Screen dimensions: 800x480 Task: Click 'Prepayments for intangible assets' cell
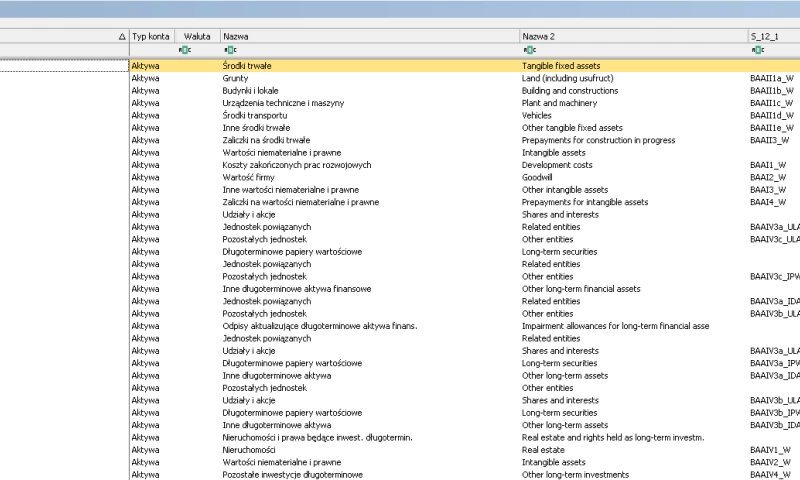tap(585, 202)
